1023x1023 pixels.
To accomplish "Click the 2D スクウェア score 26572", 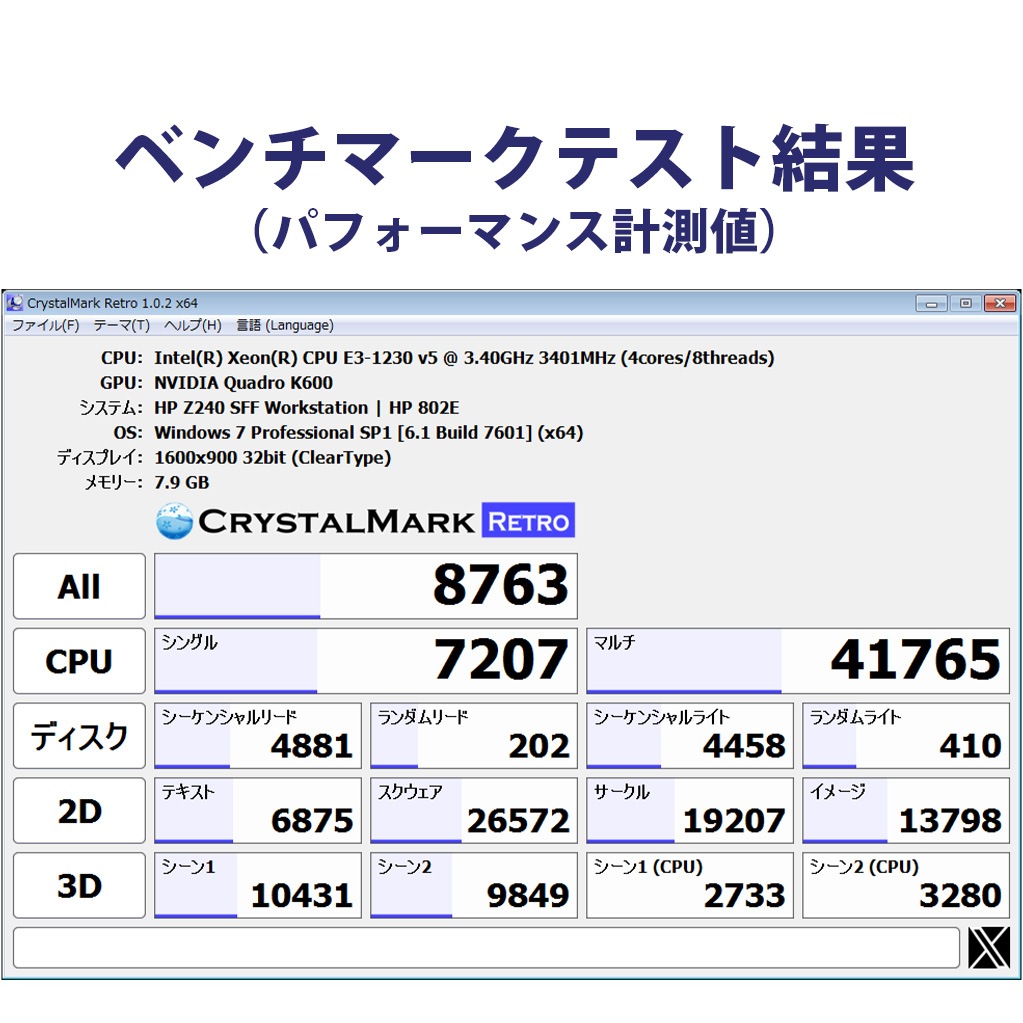I will coord(473,811).
